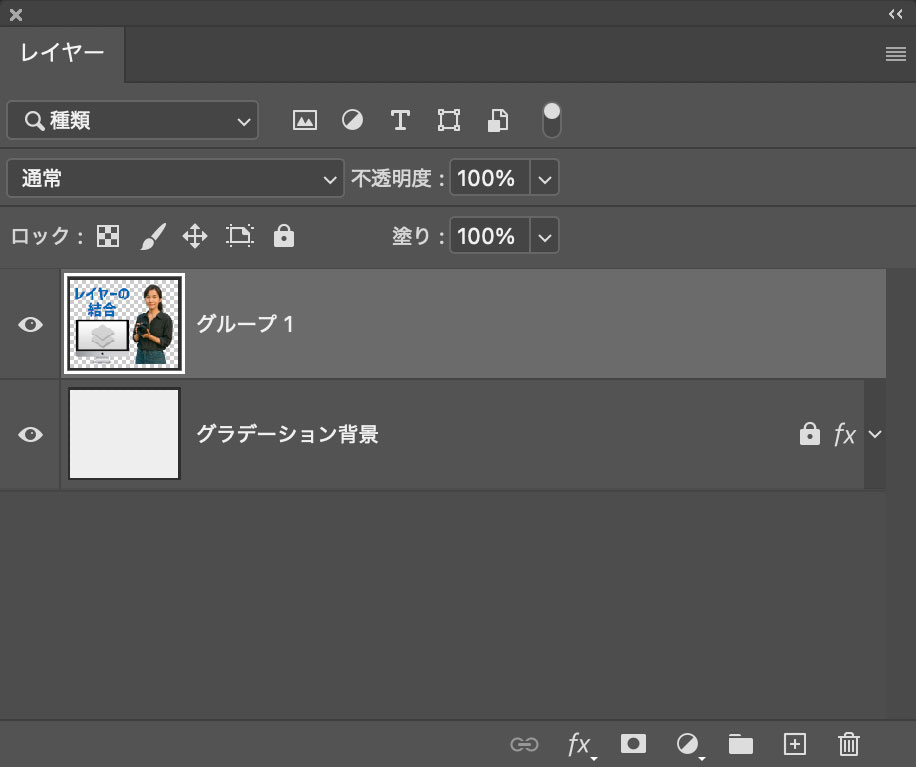Click fx indicator on グラデーション背景 layer
This screenshot has width=916, height=767.
click(845, 435)
